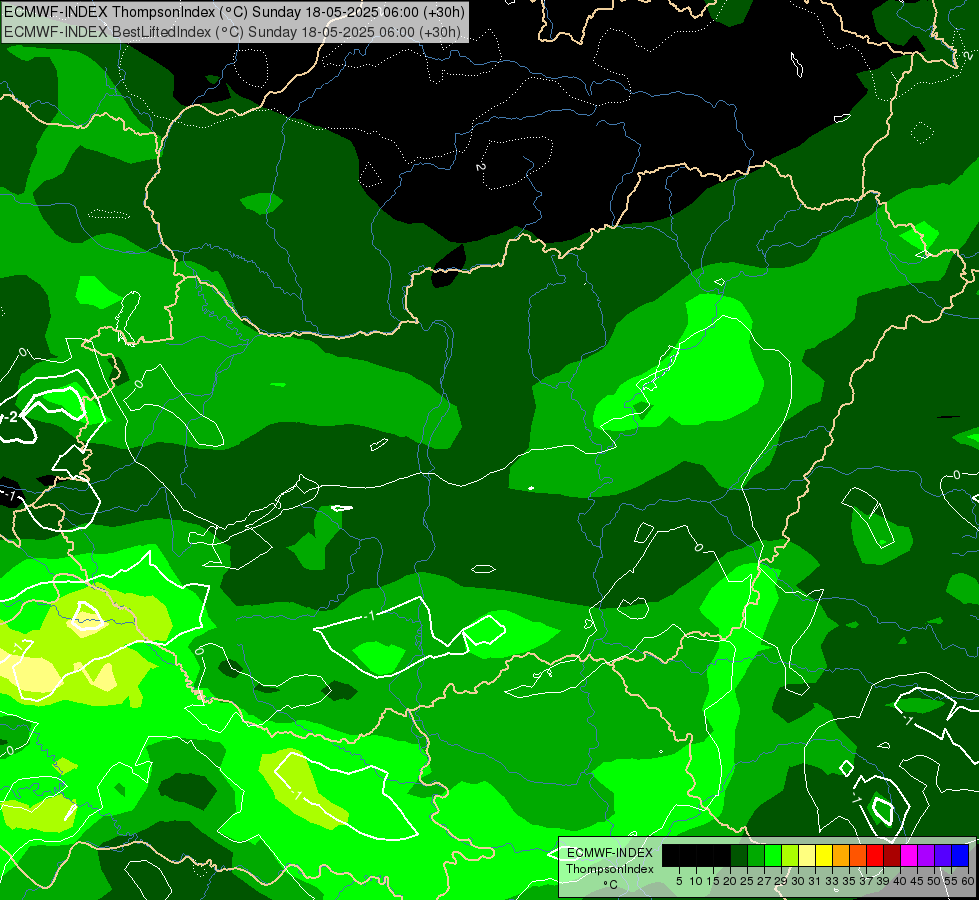Image resolution: width=979 pixels, height=900 pixels.
Task: Click the -2 contour label on the map
Action: click(12, 417)
